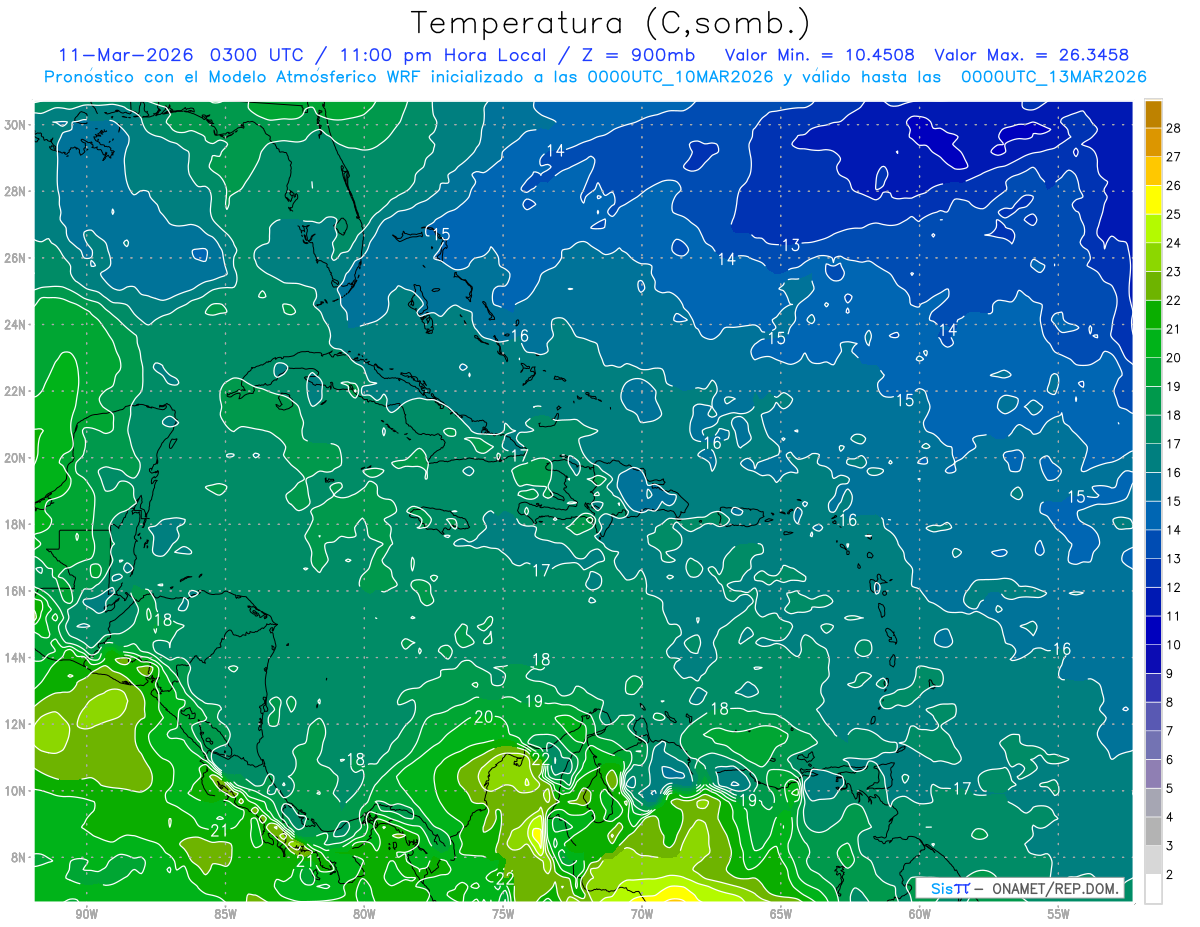Click the legend value 10 on colorbar
Screen dimensions: 1200x927
pyautogui.click(x=1174, y=644)
